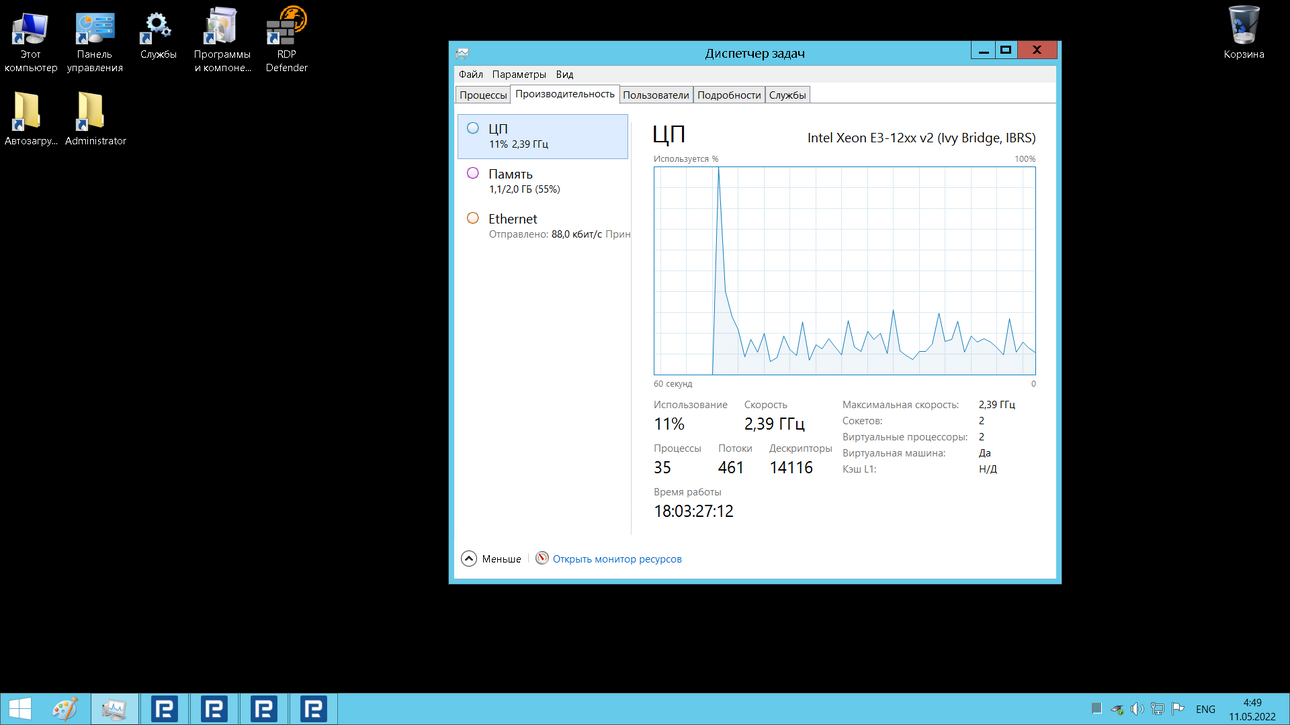
Task: Open the Action Center flag icon
Action: [1178, 709]
